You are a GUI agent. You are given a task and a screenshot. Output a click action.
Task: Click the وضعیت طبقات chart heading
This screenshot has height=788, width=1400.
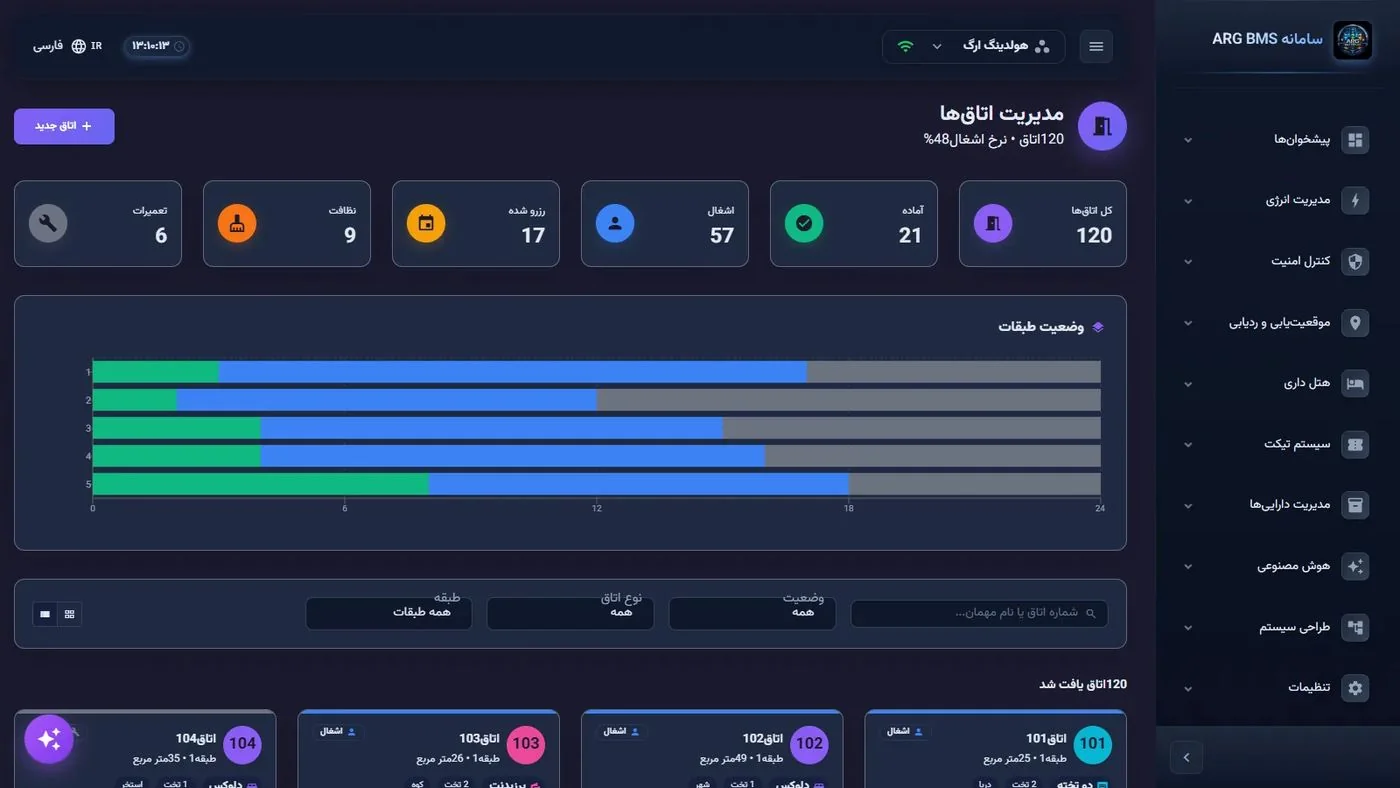pyautogui.click(x=1041, y=327)
